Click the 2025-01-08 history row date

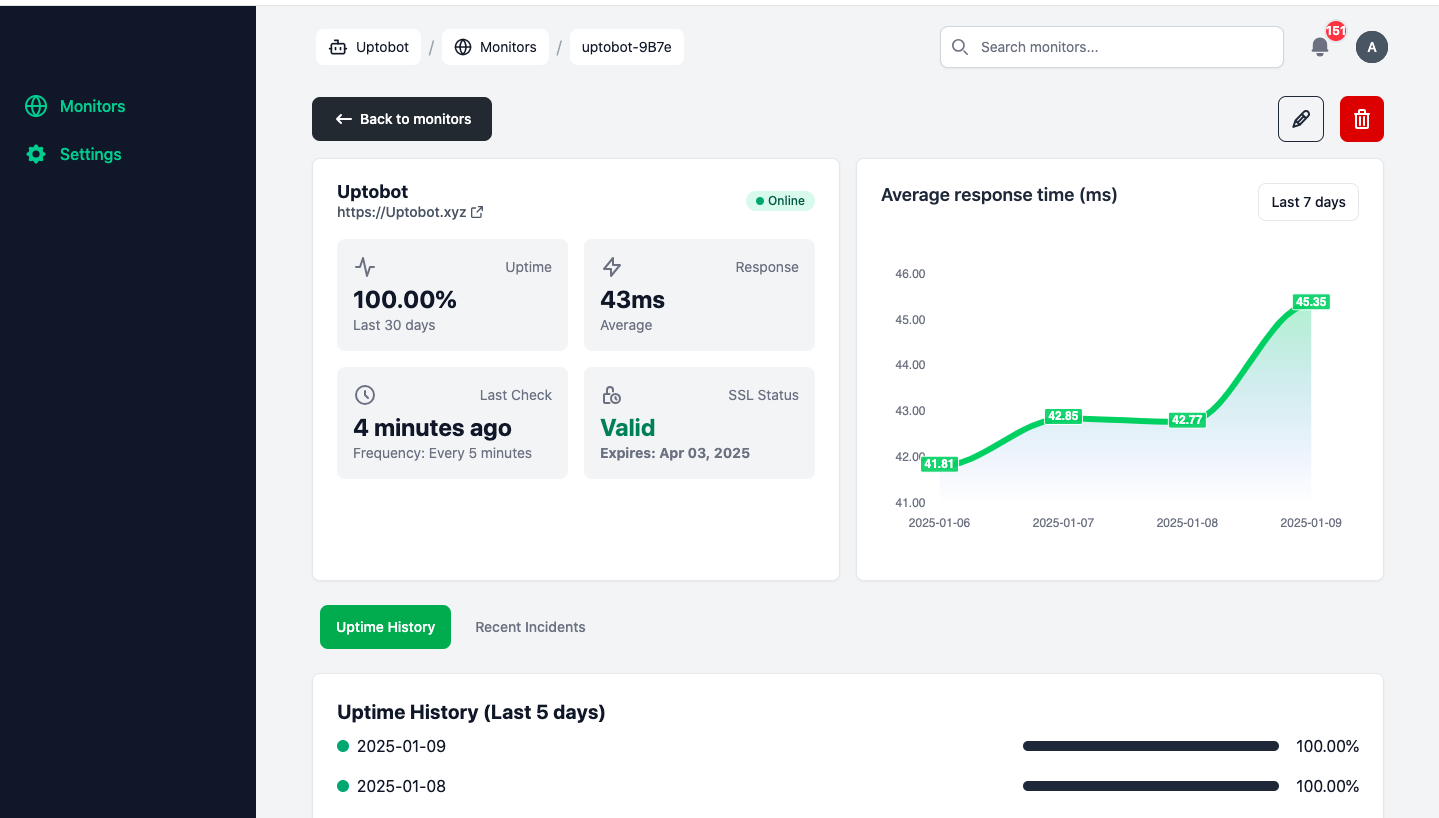click(x=401, y=786)
